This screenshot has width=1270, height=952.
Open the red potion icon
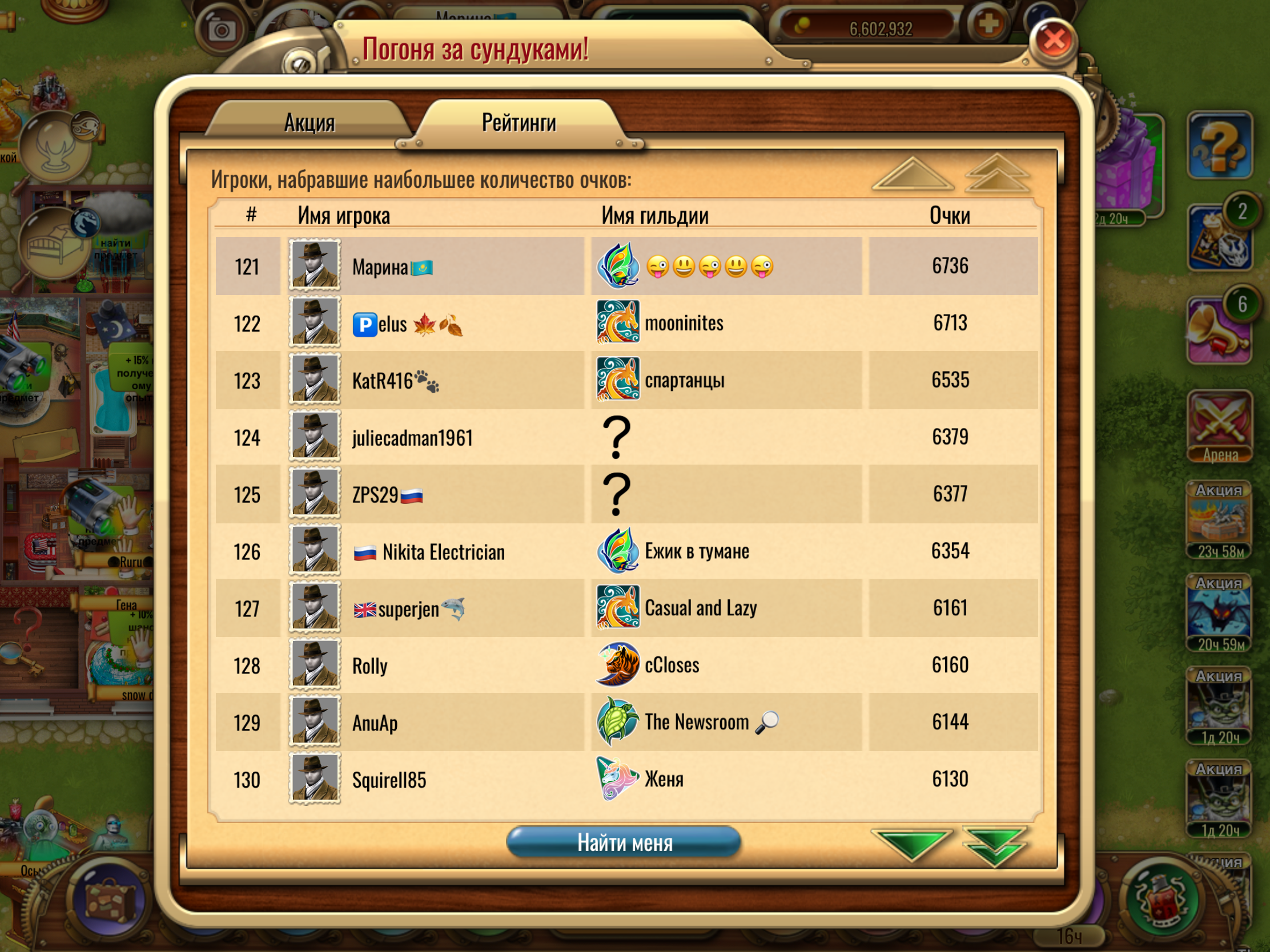click(x=1160, y=898)
